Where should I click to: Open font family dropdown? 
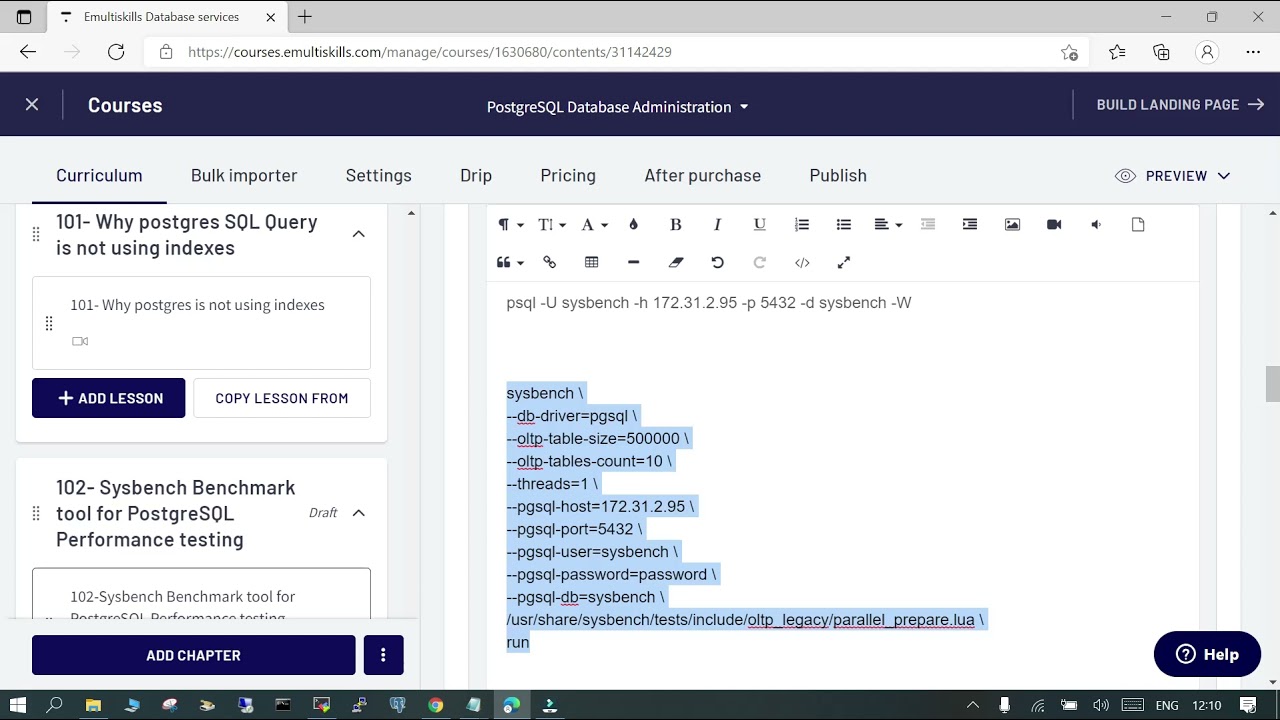click(x=594, y=225)
